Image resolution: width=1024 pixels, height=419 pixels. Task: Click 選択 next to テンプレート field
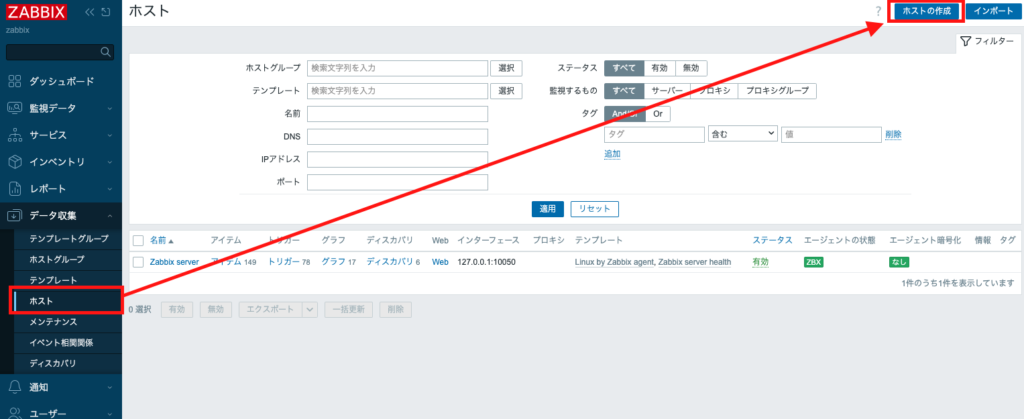(506, 91)
